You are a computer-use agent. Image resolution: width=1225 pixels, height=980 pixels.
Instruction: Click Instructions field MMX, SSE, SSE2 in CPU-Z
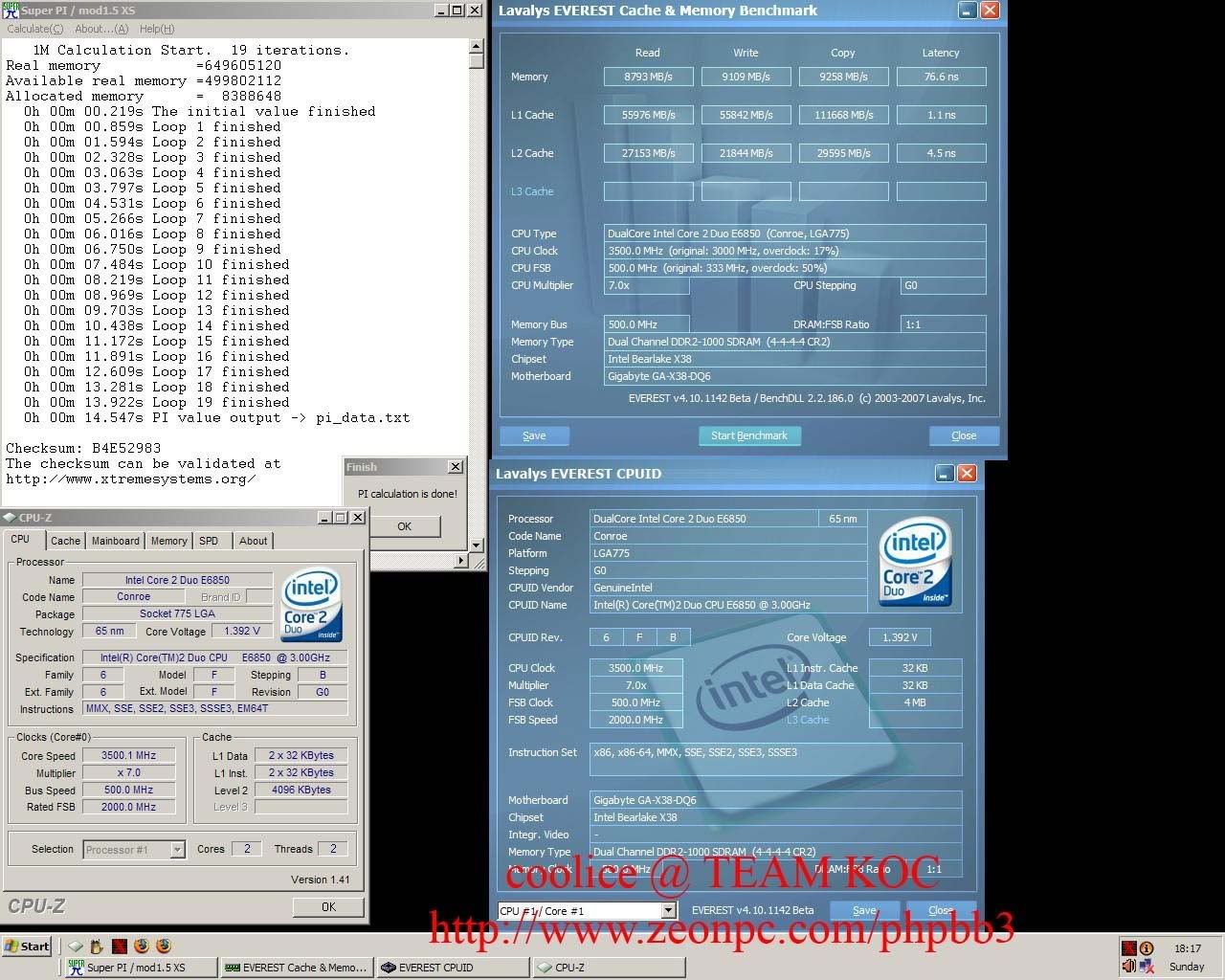(x=215, y=709)
